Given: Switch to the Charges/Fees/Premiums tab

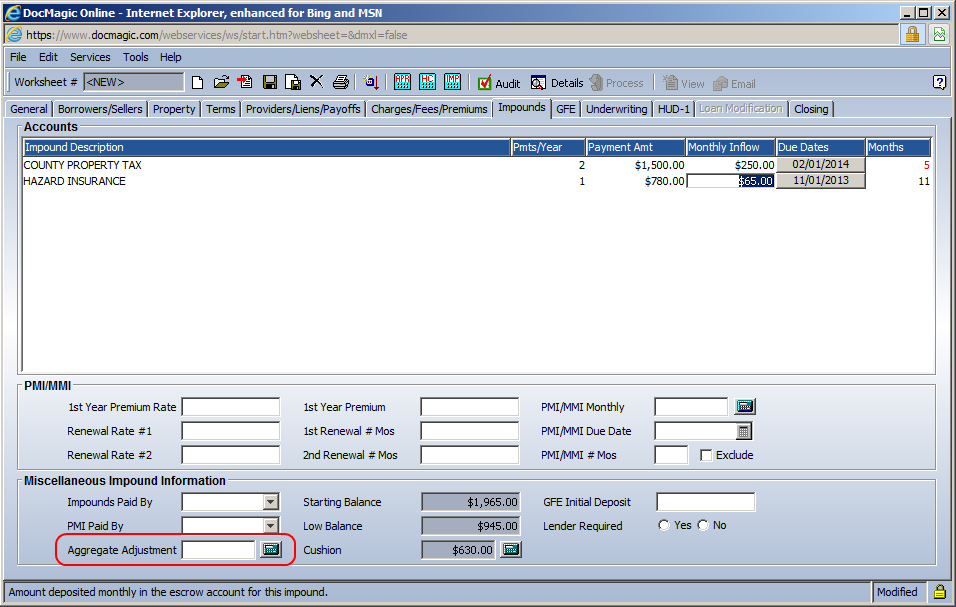Looking at the screenshot, I should coord(429,109).
